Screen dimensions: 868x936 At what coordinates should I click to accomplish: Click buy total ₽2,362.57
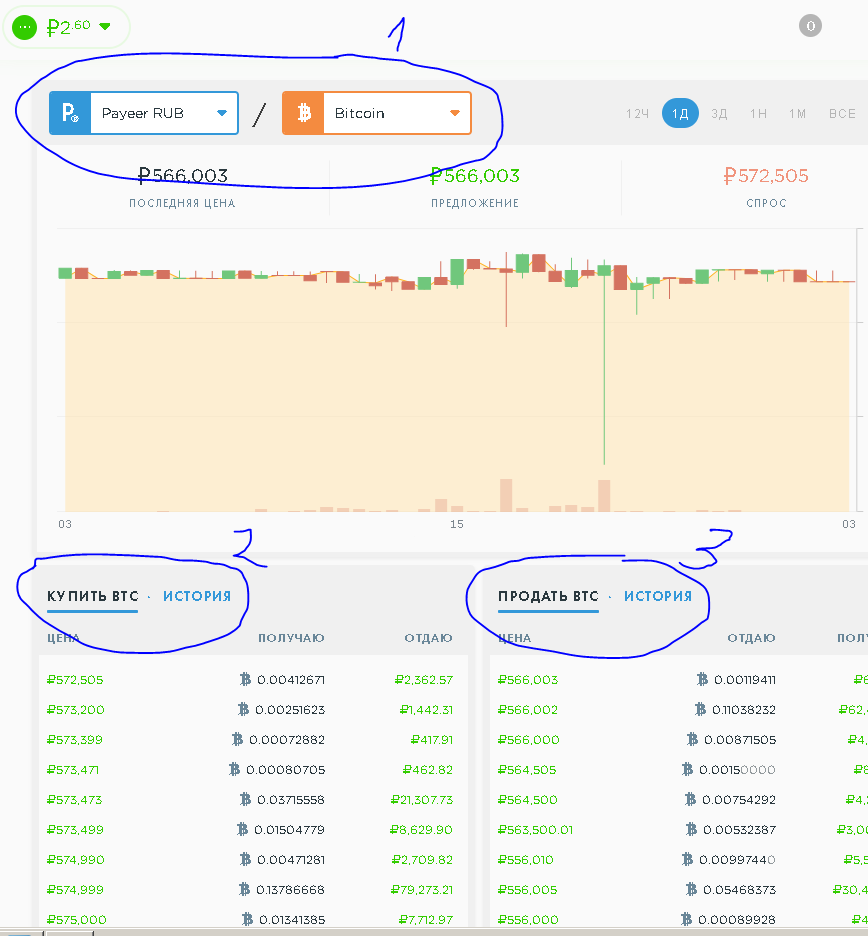click(424, 680)
